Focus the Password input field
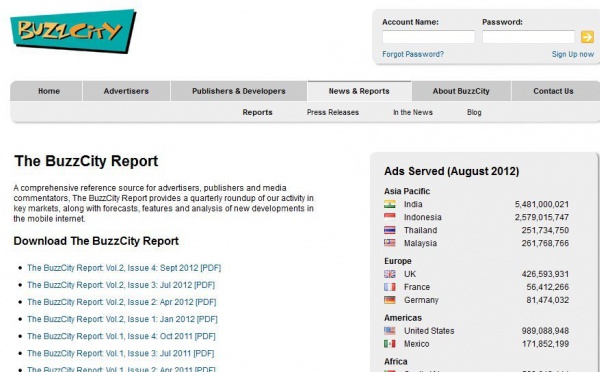This screenshot has width=600, height=372. pos(528,37)
